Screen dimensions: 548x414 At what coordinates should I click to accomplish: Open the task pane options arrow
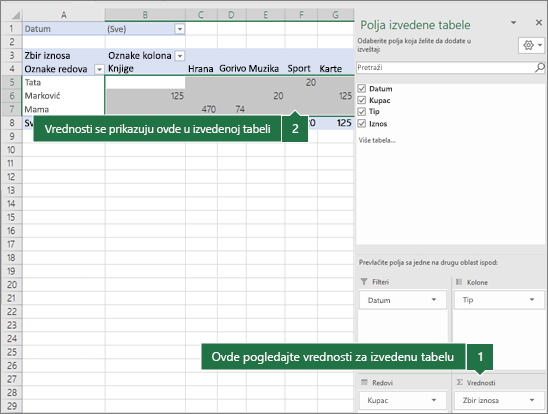pos(513,23)
